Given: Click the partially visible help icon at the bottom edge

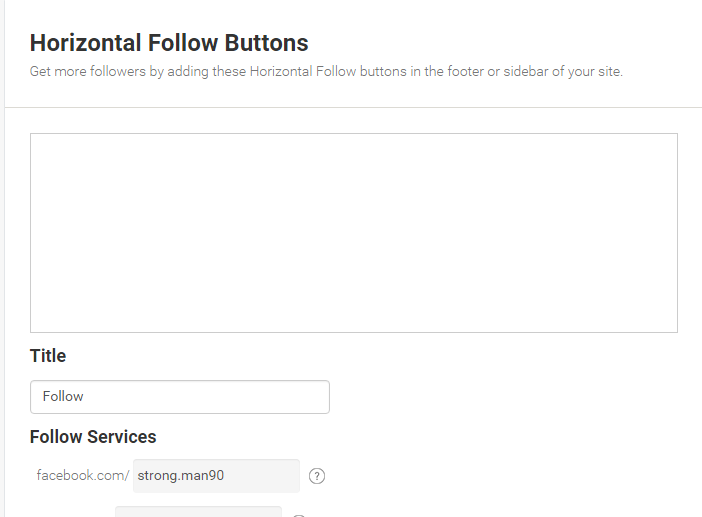Looking at the screenshot, I should [x=299, y=516].
